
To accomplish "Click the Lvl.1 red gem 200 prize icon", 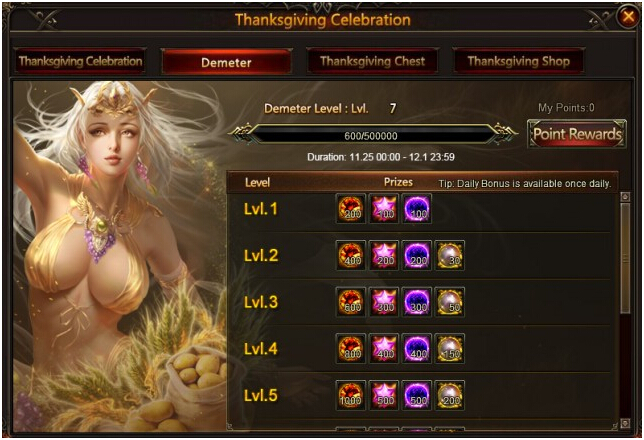I will point(351,209).
